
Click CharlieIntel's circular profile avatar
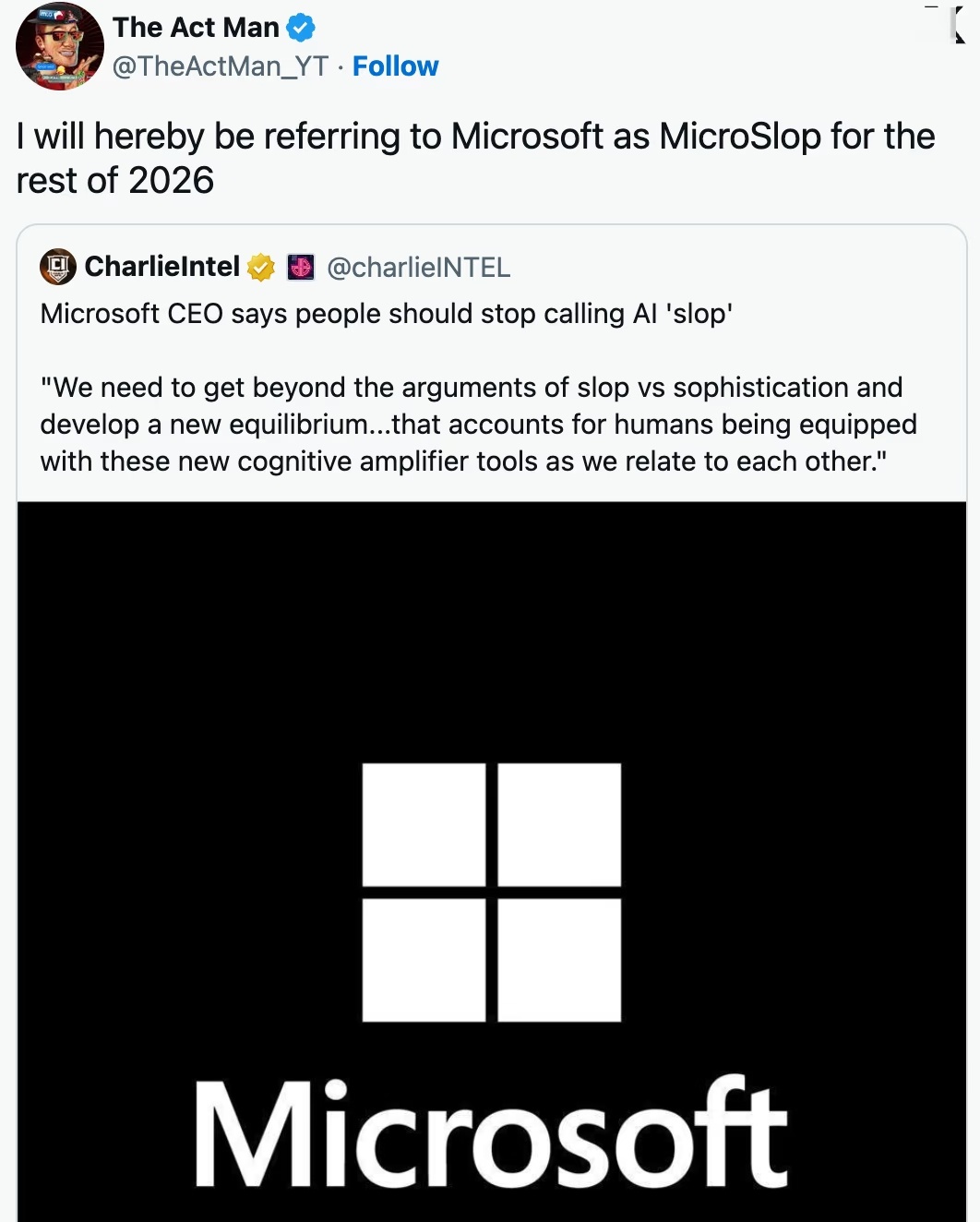[56, 268]
